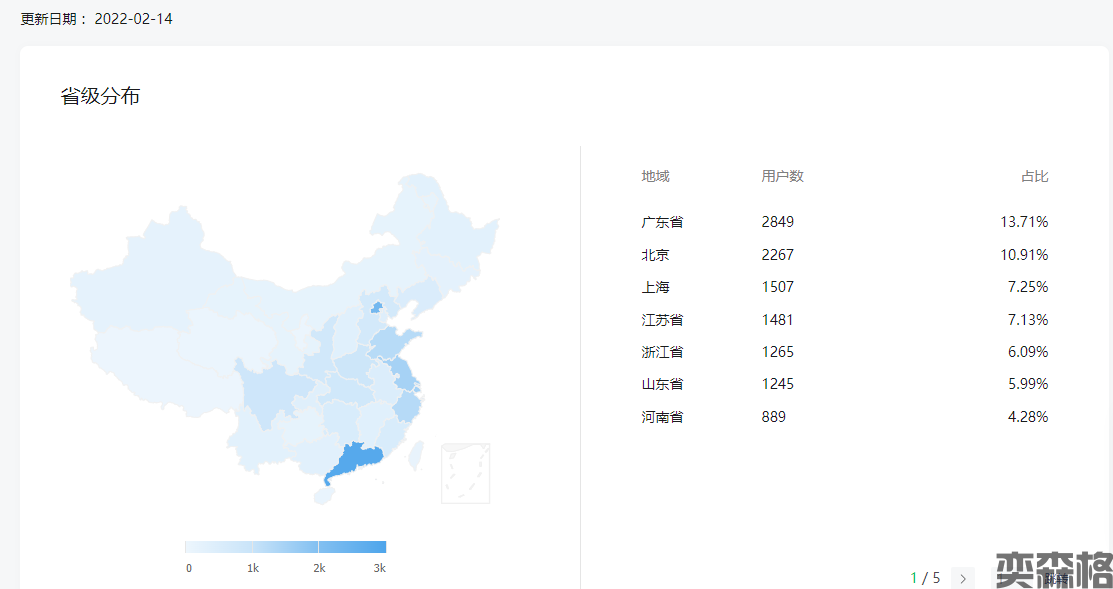This screenshot has width=1113, height=589.
Task: Click the 地域 column header
Action: pyautogui.click(x=655, y=176)
